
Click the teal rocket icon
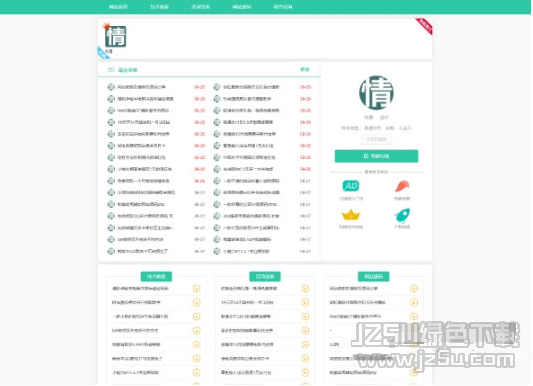(402, 215)
